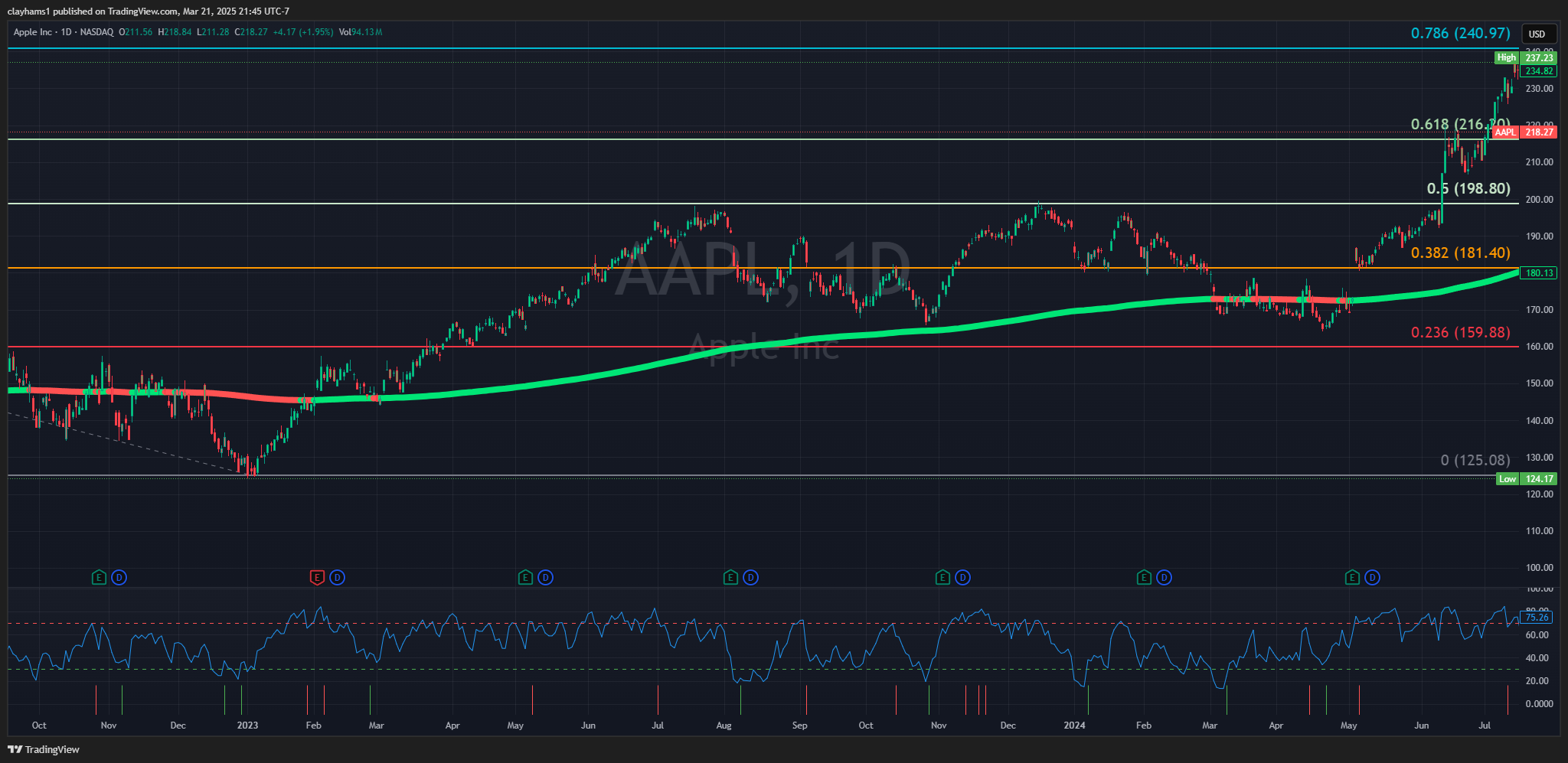
Task: Click the 100.00 tick on main price scale
Action: pyautogui.click(x=1539, y=568)
